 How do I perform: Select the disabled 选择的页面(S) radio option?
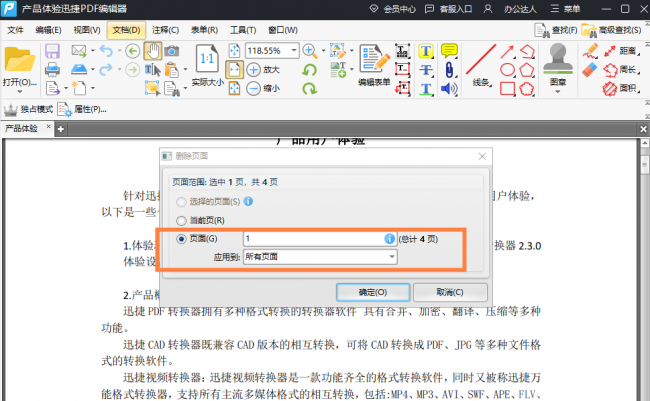coord(181,202)
